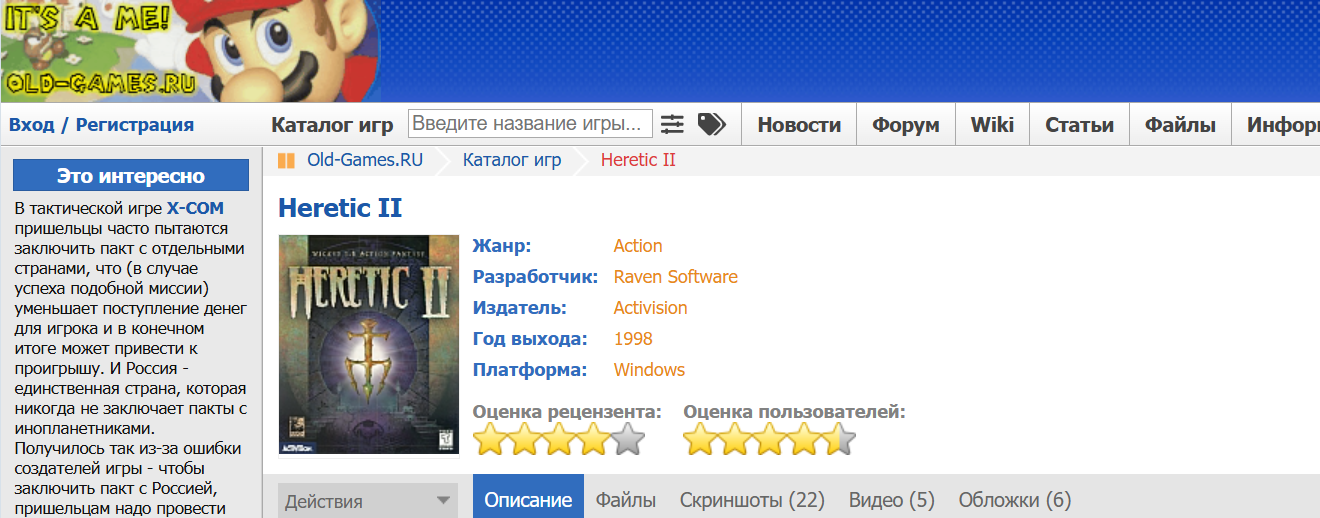Open the Видео (5) tab
1320x518 pixels.
pyautogui.click(x=892, y=500)
